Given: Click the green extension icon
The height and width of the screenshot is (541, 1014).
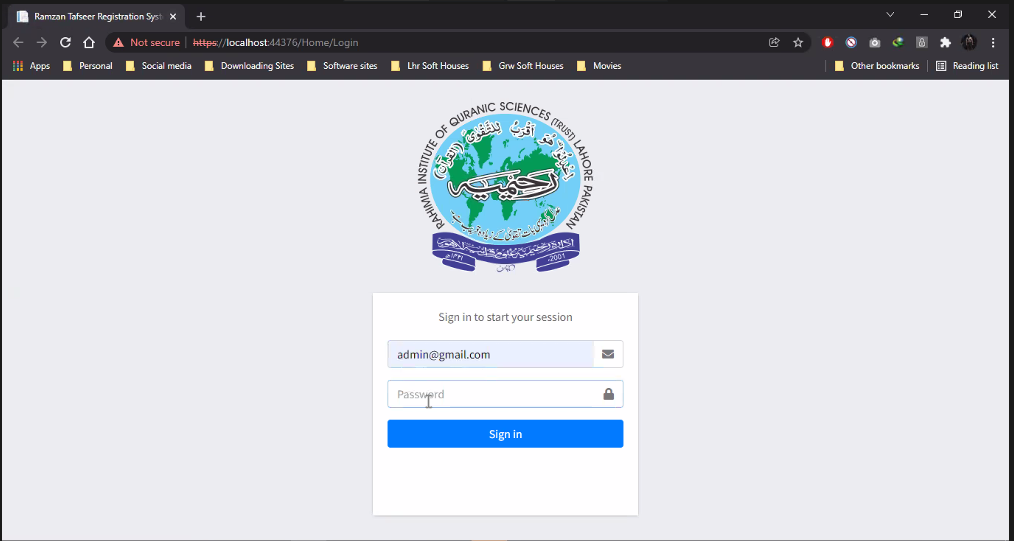Looking at the screenshot, I should point(898,43).
